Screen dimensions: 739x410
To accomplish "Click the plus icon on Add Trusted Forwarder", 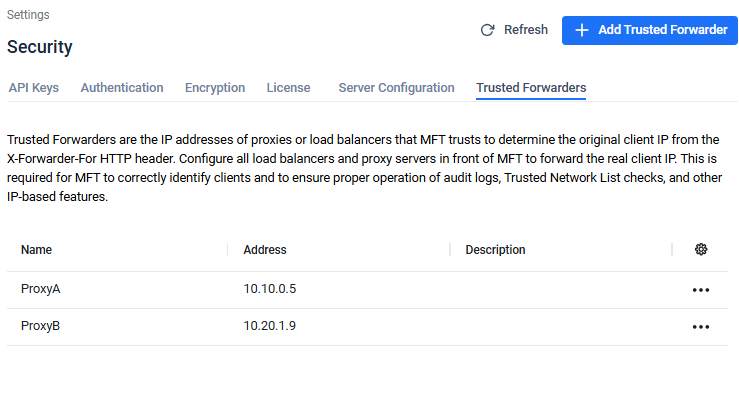I will point(582,30).
